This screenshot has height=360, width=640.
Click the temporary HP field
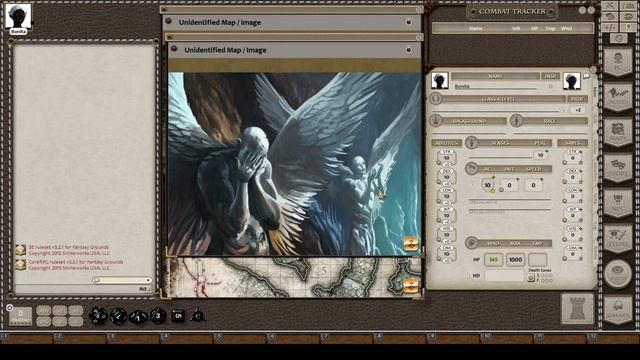[x=537, y=260]
